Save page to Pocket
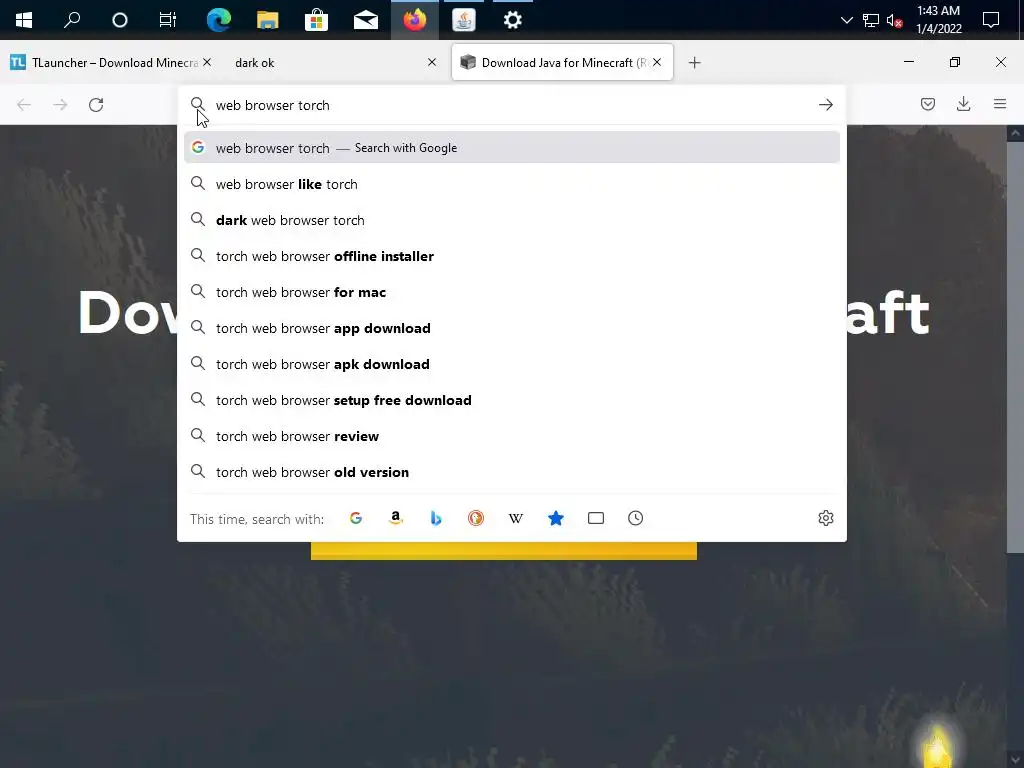Image resolution: width=1024 pixels, height=768 pixels. (x=927, y=104)
